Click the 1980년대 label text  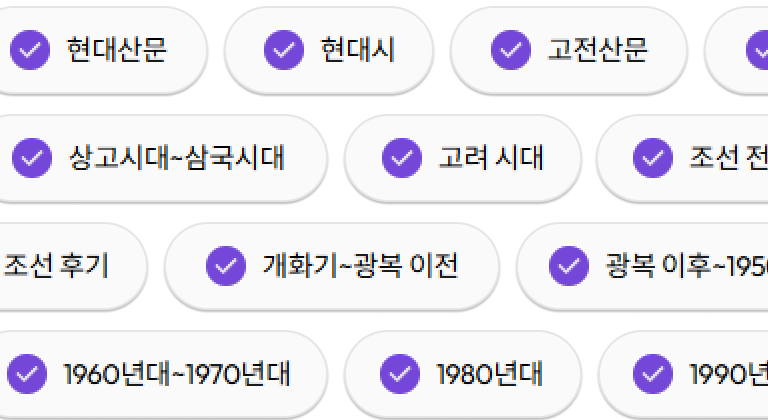[x=489, y=373]
